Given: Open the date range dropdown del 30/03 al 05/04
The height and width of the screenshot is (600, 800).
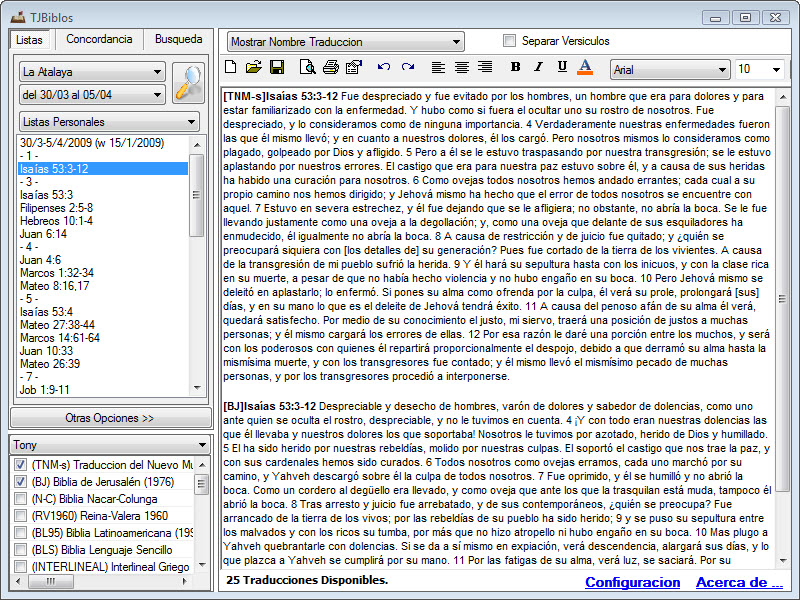Looking at the screenshot, I should (x=92, y=95).
